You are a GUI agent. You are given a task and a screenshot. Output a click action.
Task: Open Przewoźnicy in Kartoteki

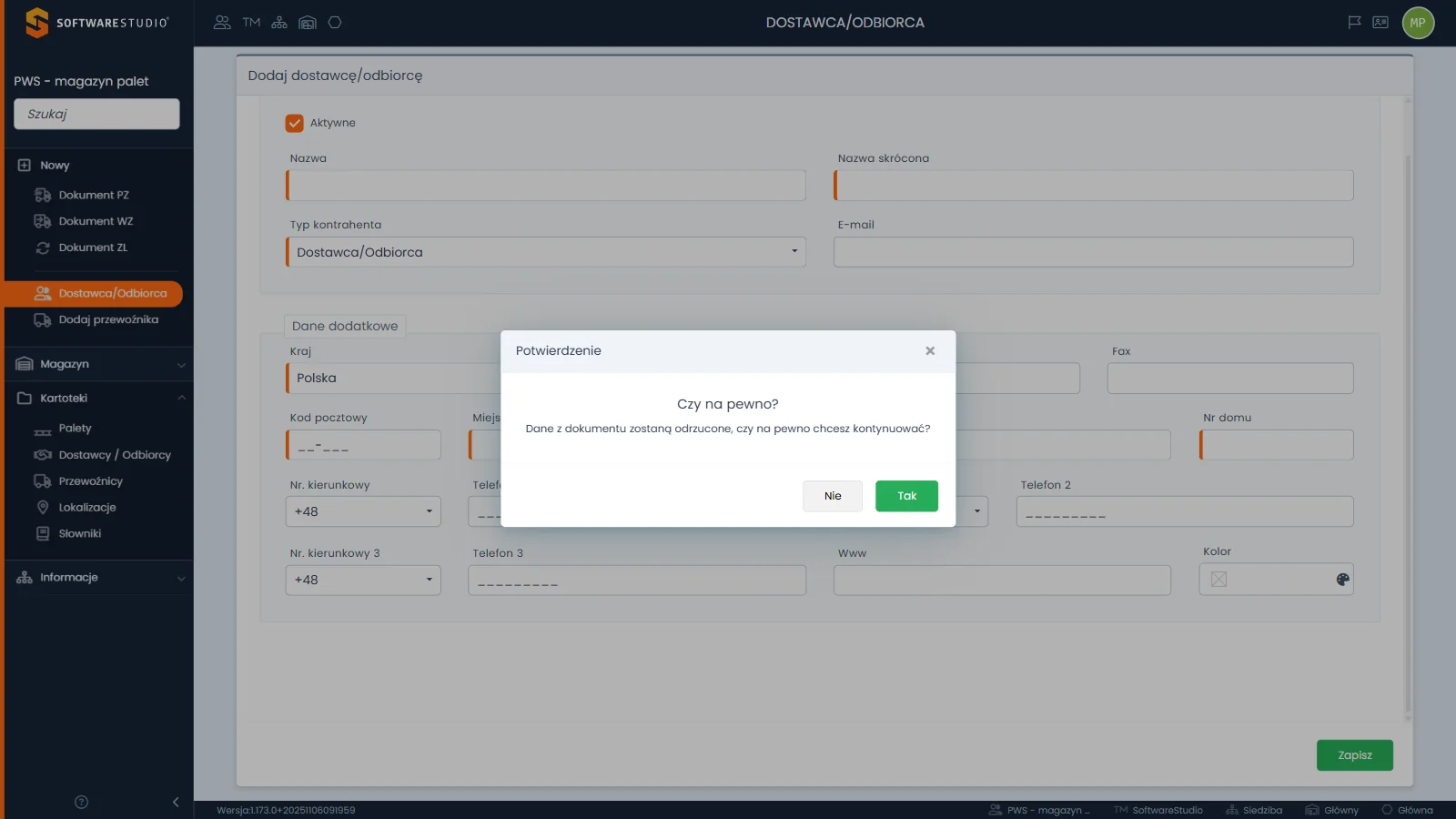pyautogui.click(x=90, y=481)
